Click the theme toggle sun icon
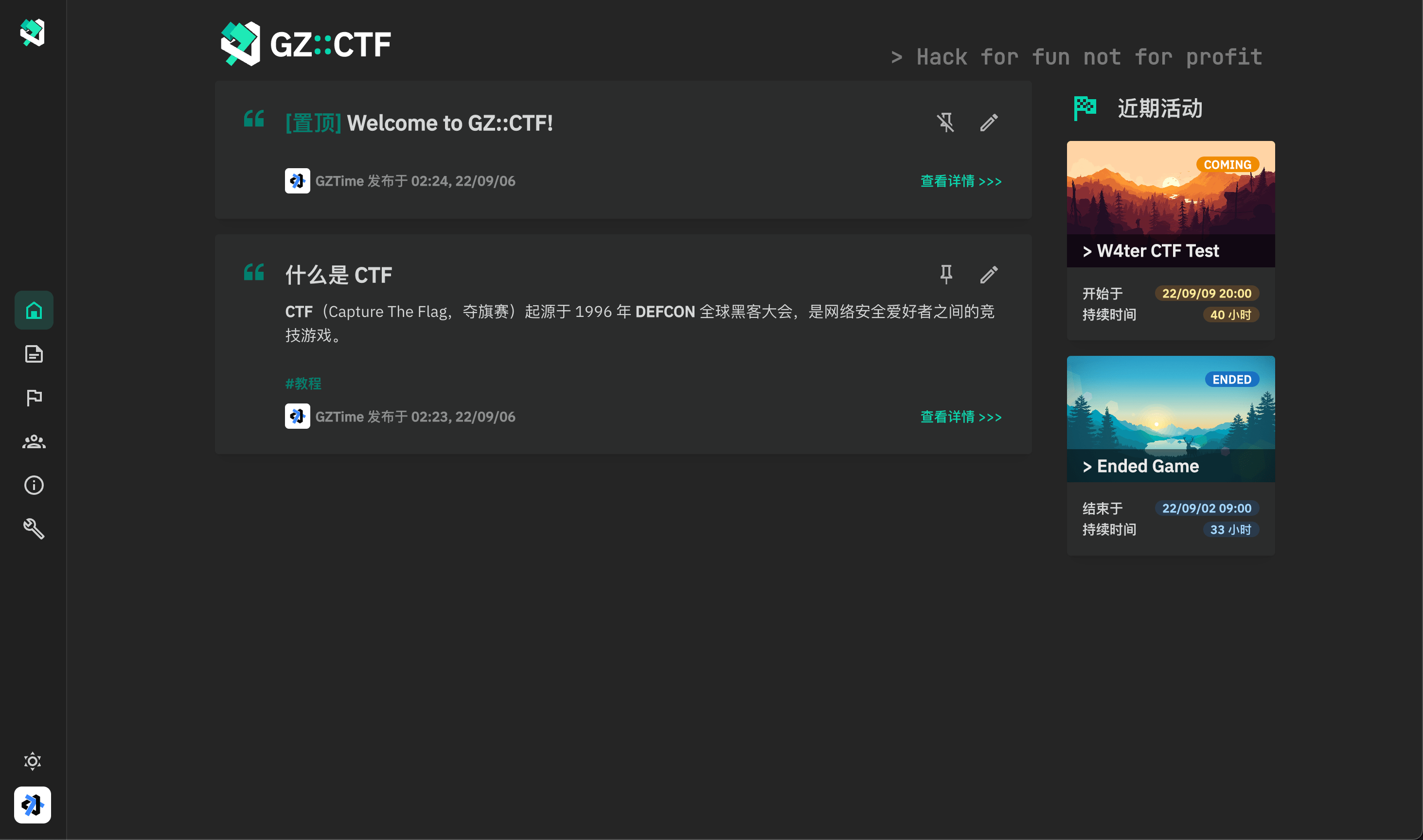Image resolution: width=1423 pixels, height=840 pixels. 32,761
